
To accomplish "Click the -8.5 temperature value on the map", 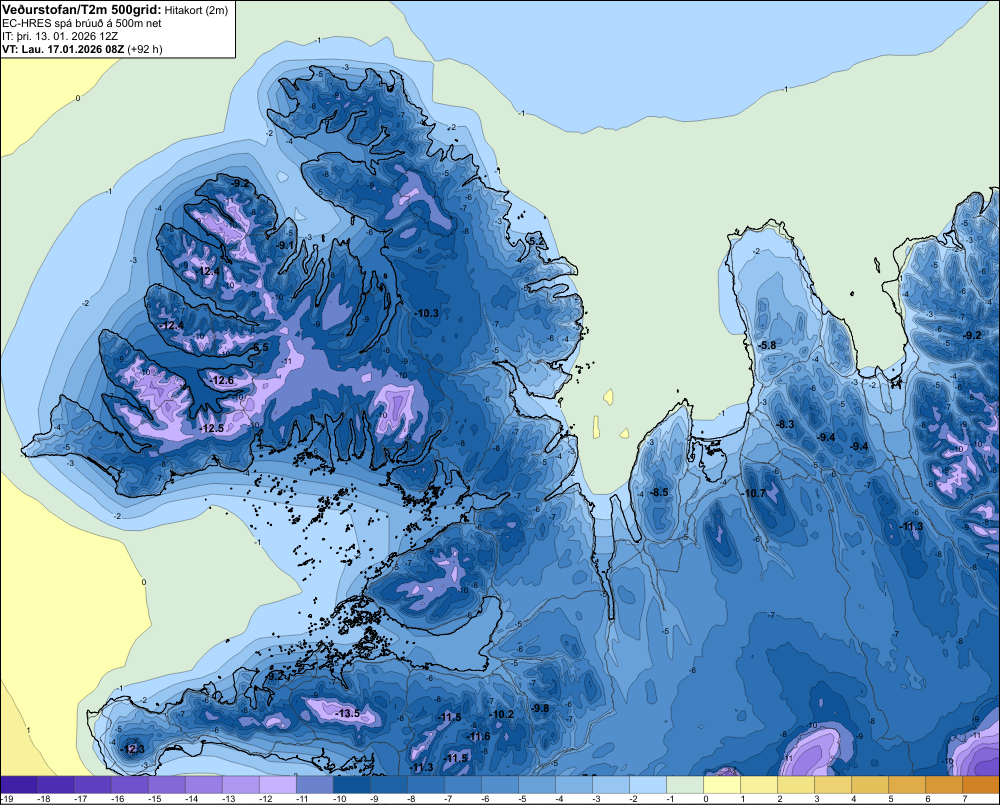I will coord(659,492).
